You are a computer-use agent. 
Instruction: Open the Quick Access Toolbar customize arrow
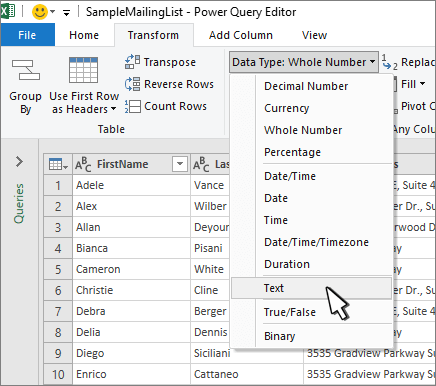67,13
